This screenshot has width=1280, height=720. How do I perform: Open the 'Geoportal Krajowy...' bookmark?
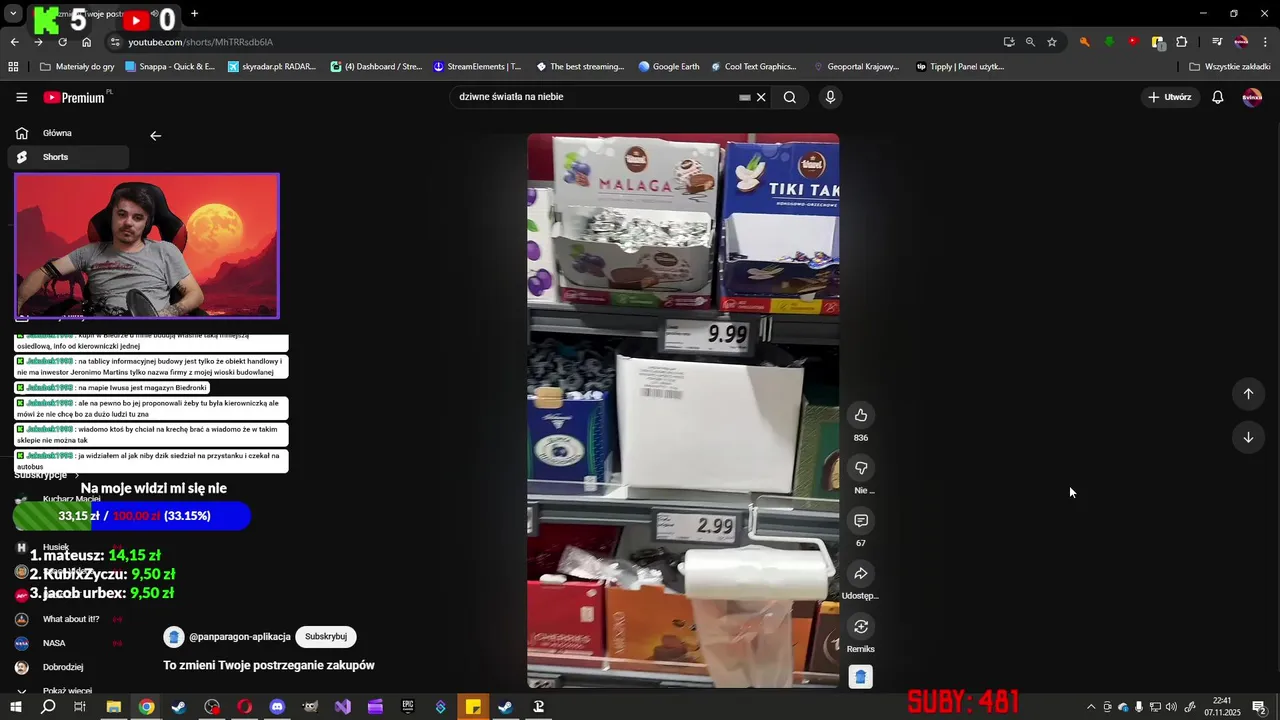click(857, 67)
